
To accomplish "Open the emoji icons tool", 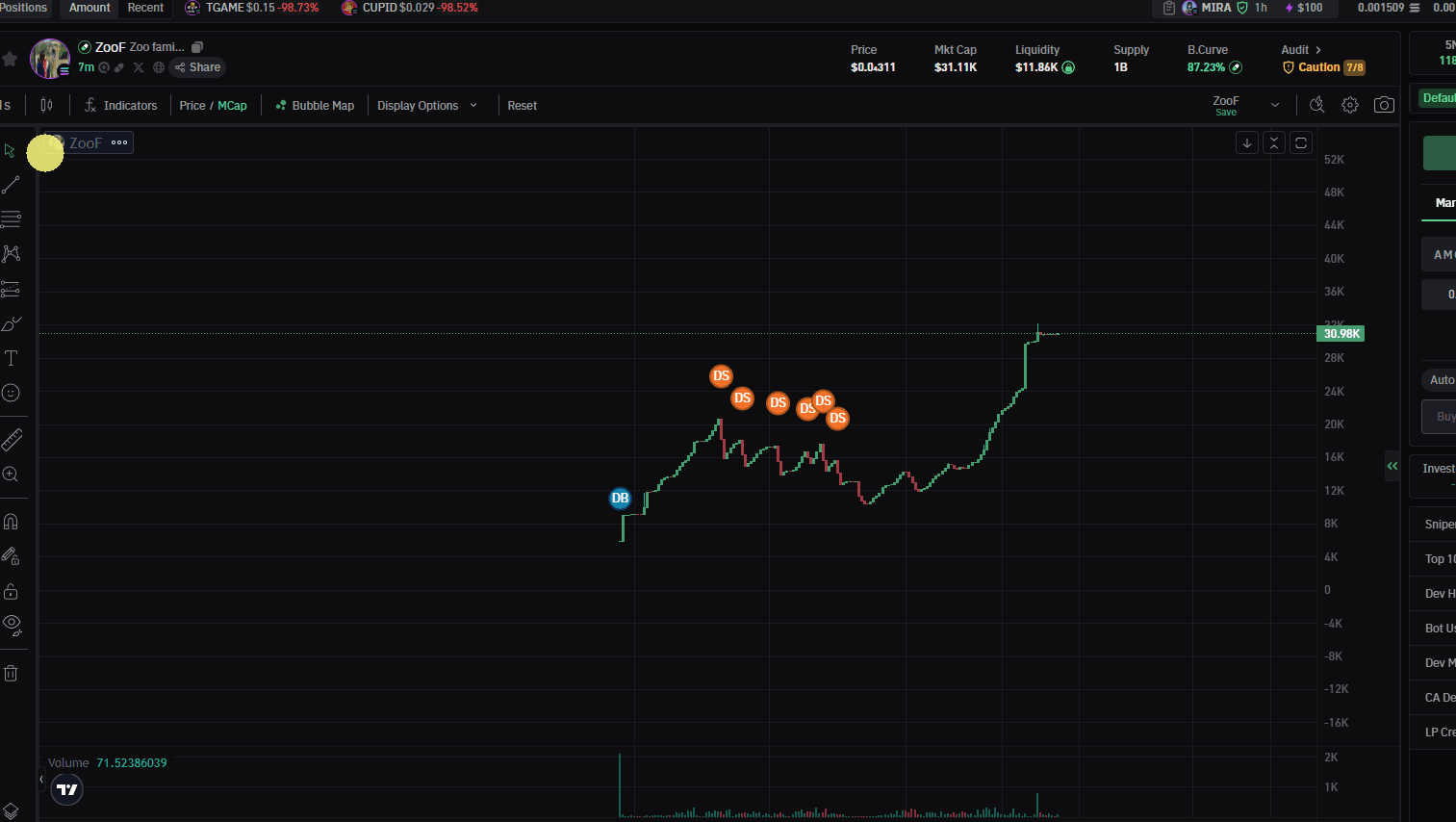I will 11,393.
